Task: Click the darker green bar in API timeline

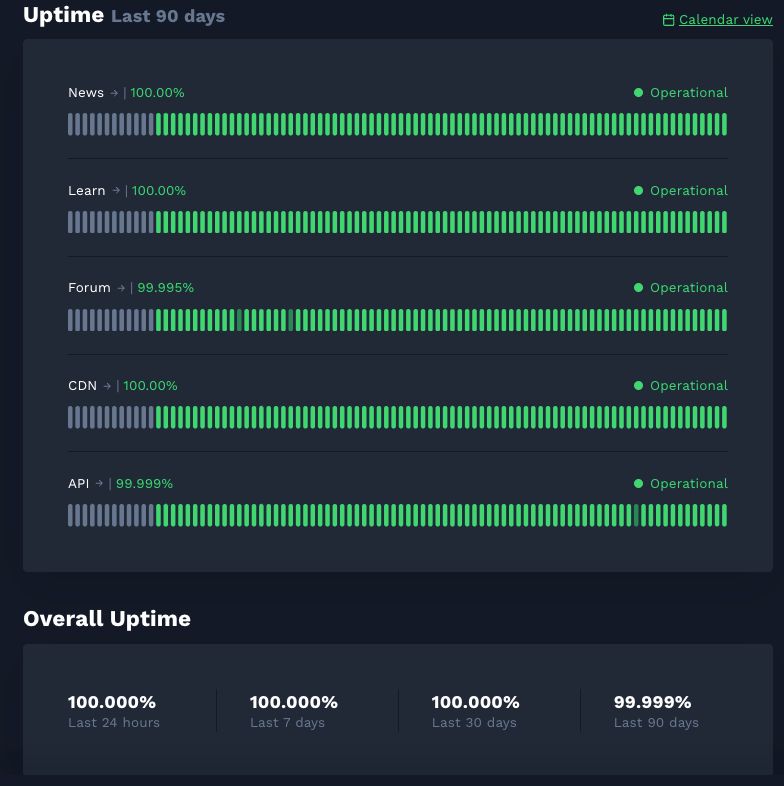Action: [636, 515]
